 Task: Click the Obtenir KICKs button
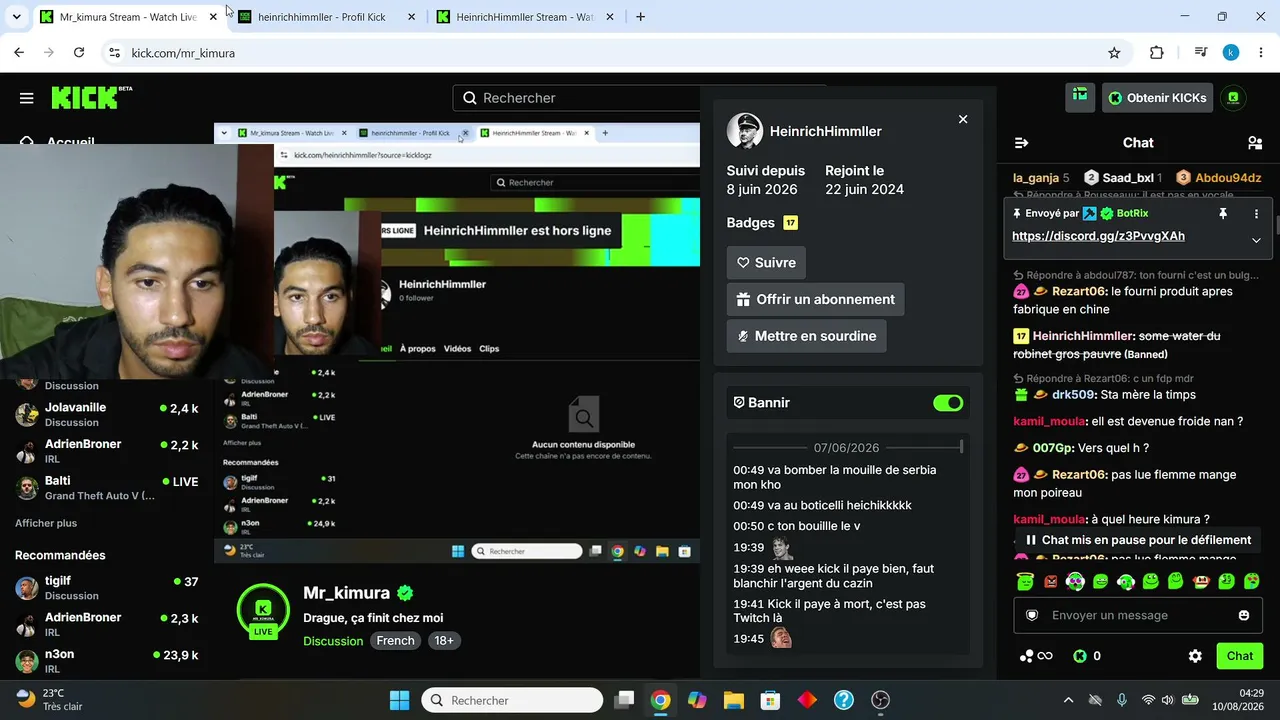pyautogui.click(x=1157, y=97)
